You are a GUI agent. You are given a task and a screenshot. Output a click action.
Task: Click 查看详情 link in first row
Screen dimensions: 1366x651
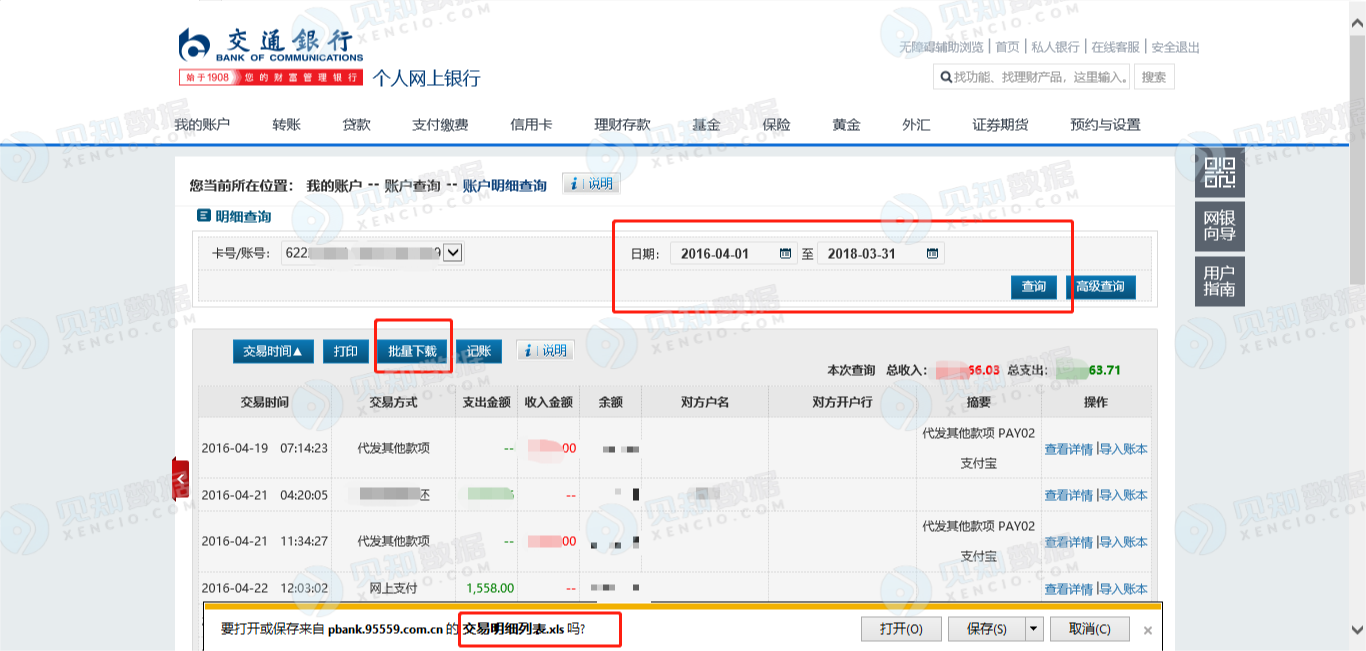click(1068, 449)
